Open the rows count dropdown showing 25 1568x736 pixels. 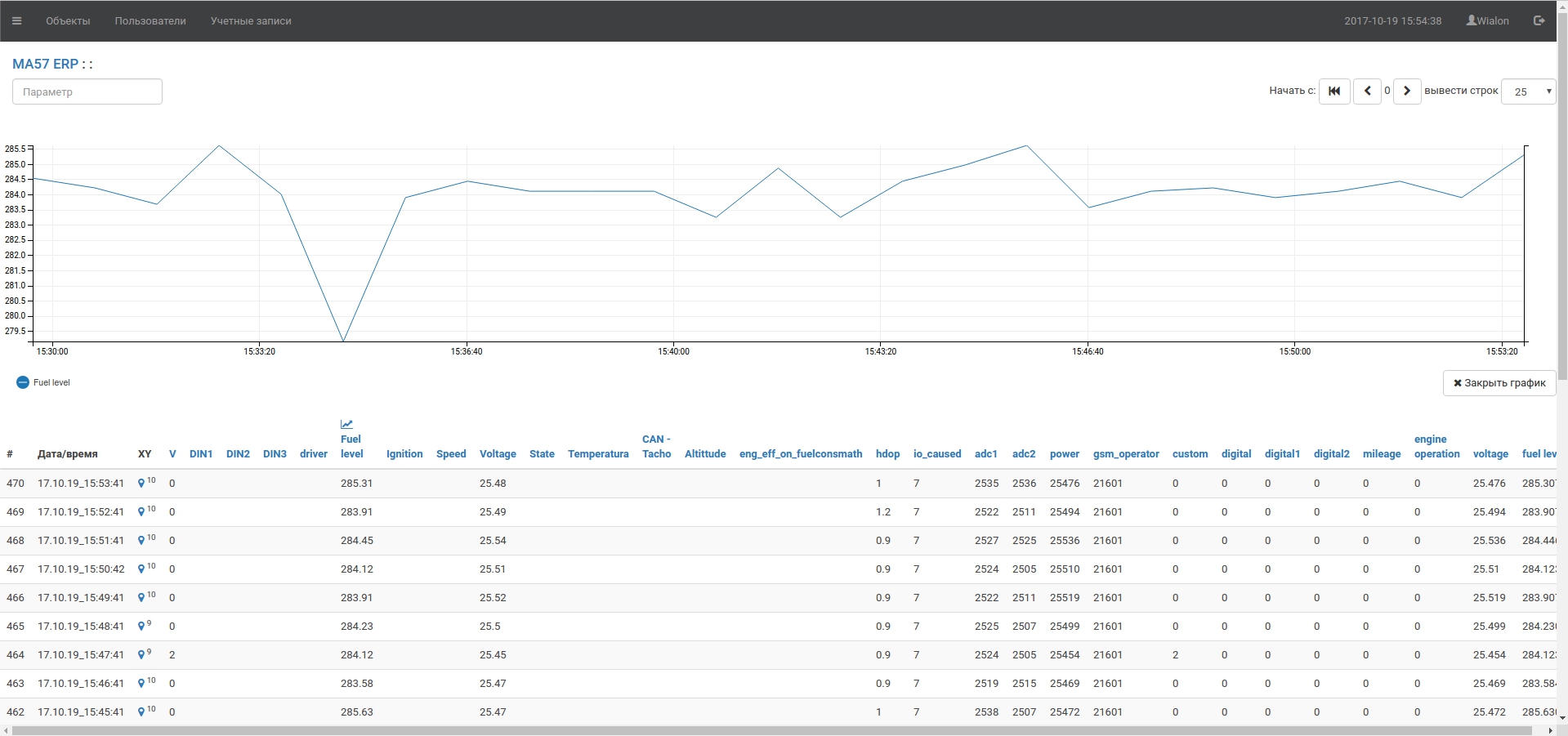pos(1528,91)
